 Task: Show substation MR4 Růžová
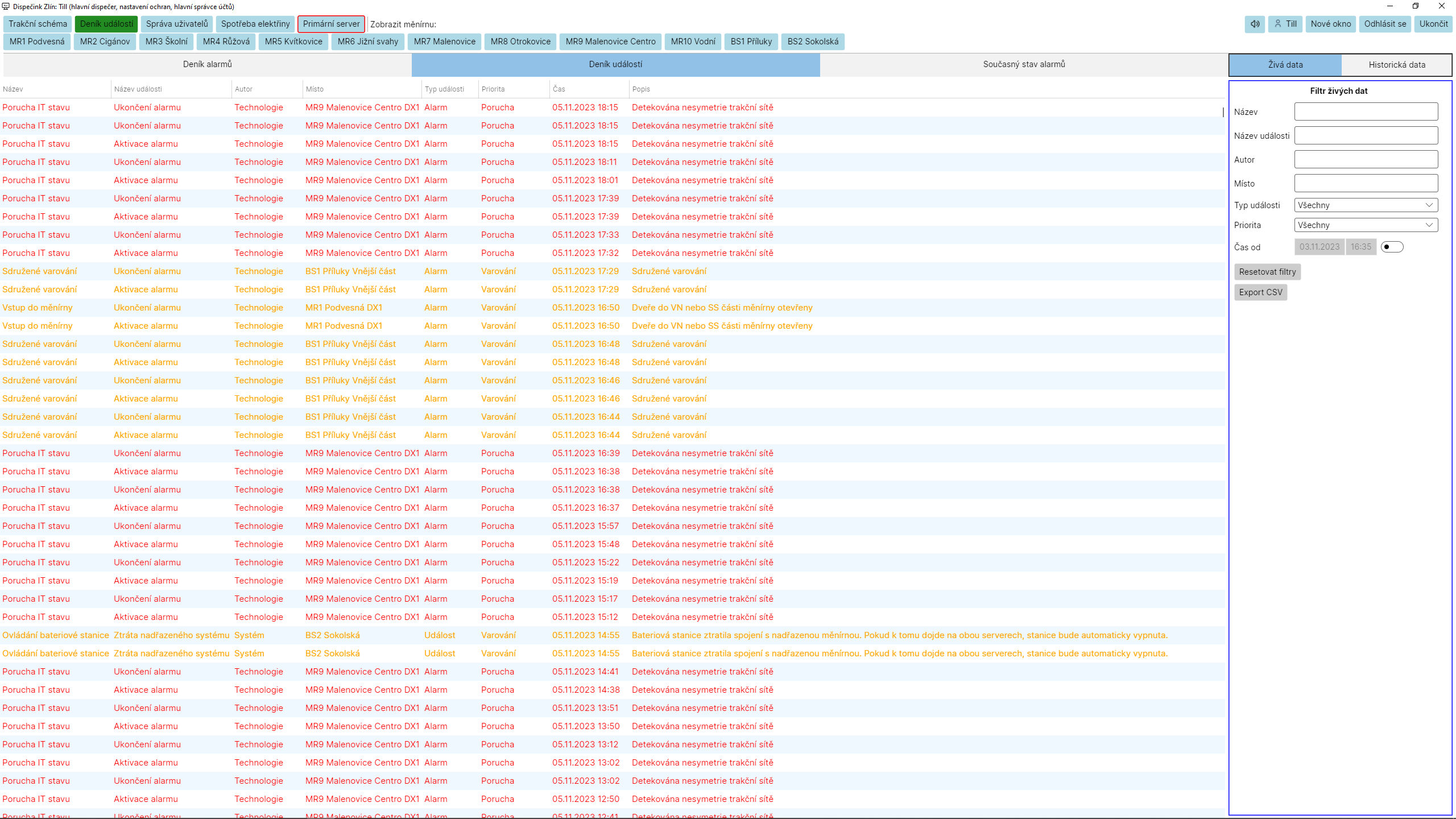pyautogui.click(x=226, y=42)
